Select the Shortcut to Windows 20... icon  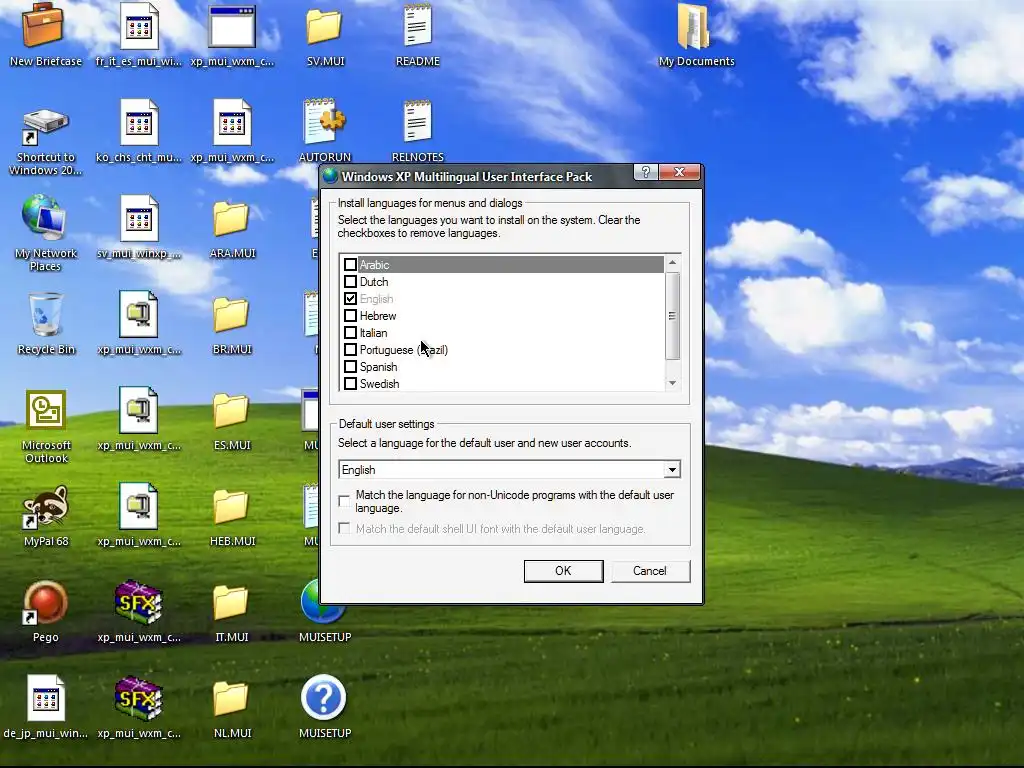(44, 125)
